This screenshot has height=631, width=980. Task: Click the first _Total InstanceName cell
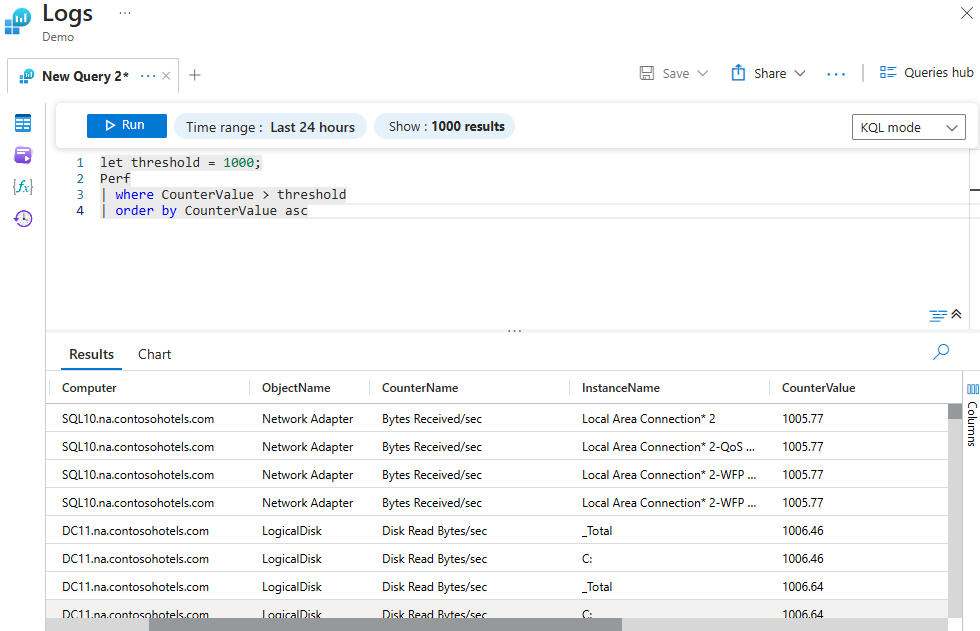tap(597, 531)
